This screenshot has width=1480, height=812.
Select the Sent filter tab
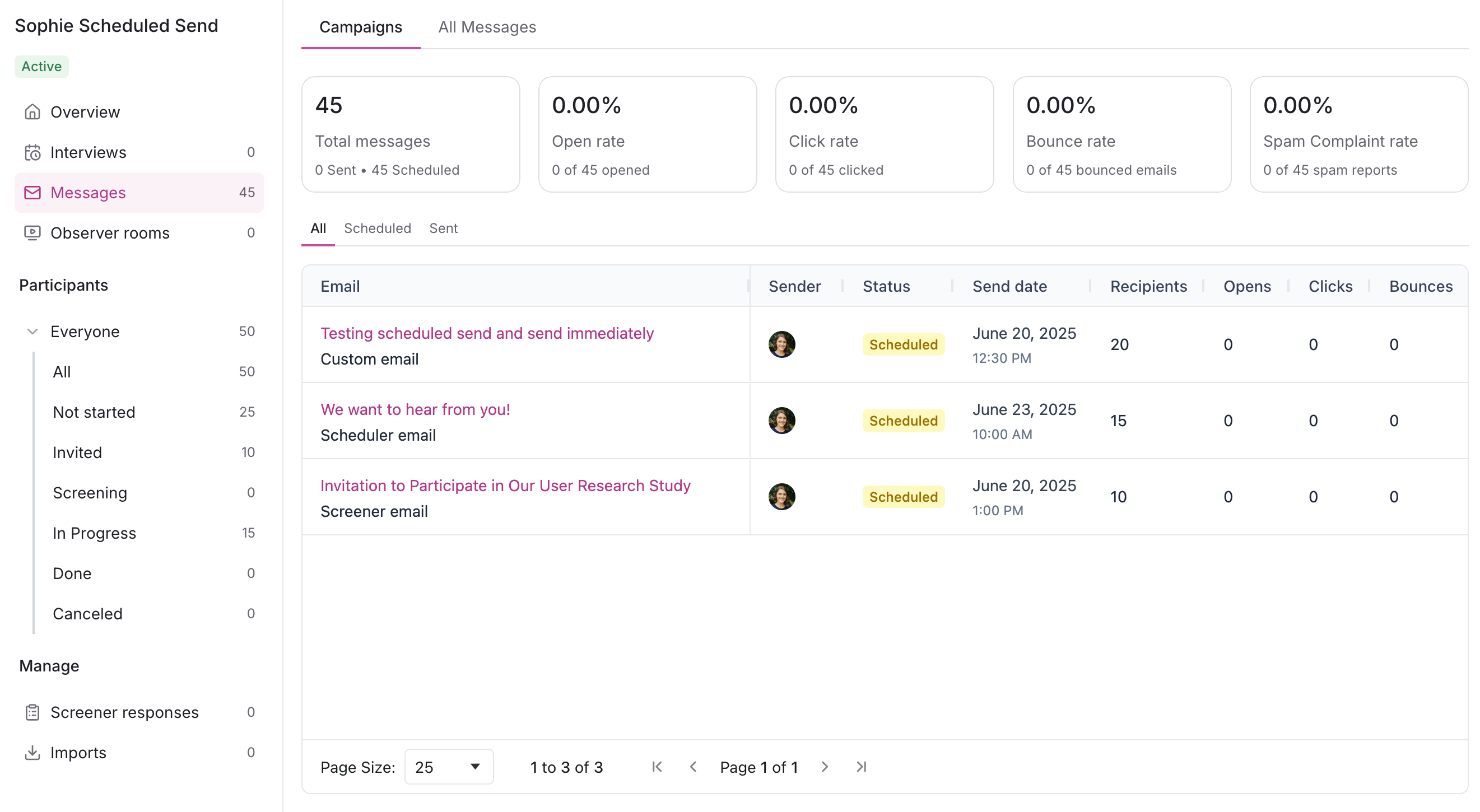point(443,228)
